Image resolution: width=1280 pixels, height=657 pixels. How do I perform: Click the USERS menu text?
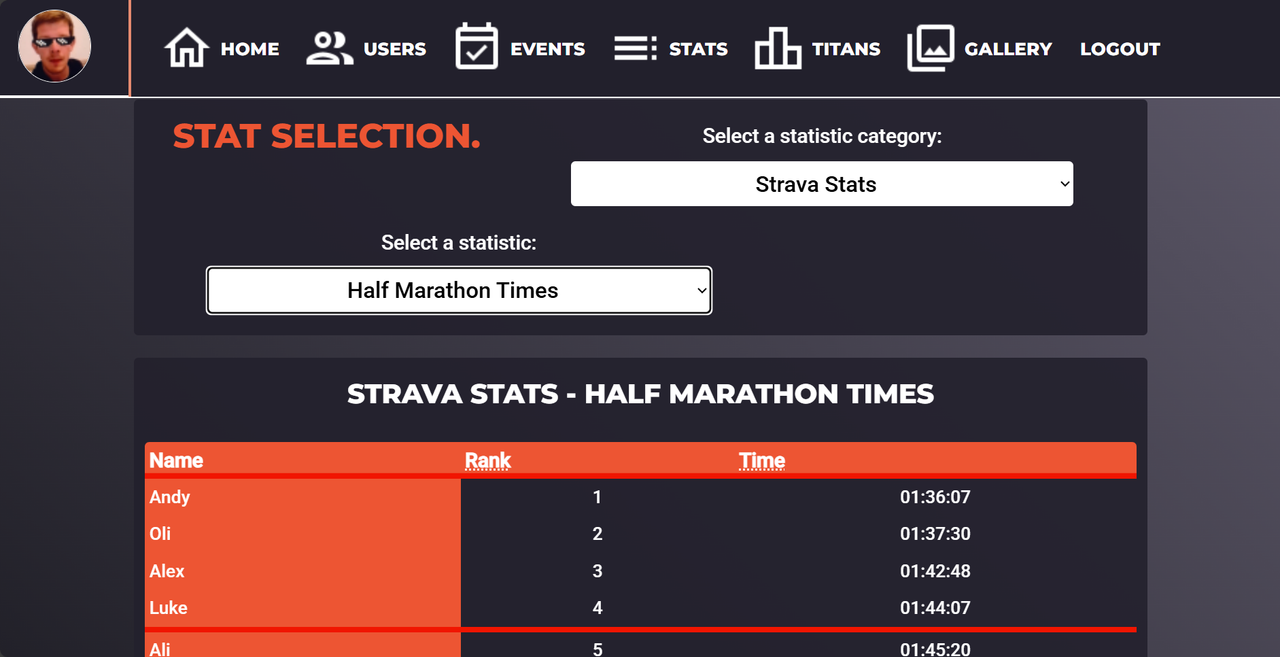point(395,49)
